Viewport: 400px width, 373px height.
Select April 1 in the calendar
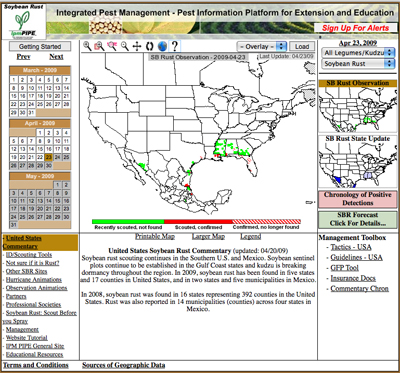tap(40, 133)
